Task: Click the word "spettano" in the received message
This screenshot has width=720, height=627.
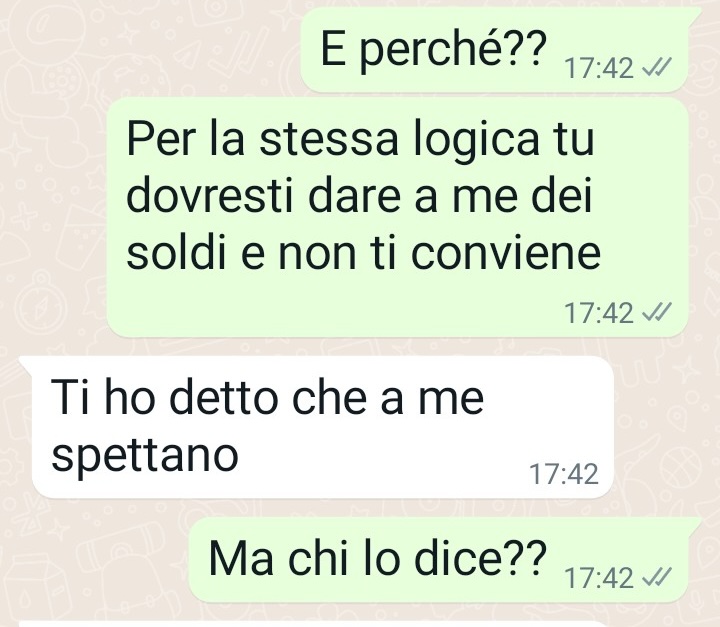Action: click(x=145, y=455)
